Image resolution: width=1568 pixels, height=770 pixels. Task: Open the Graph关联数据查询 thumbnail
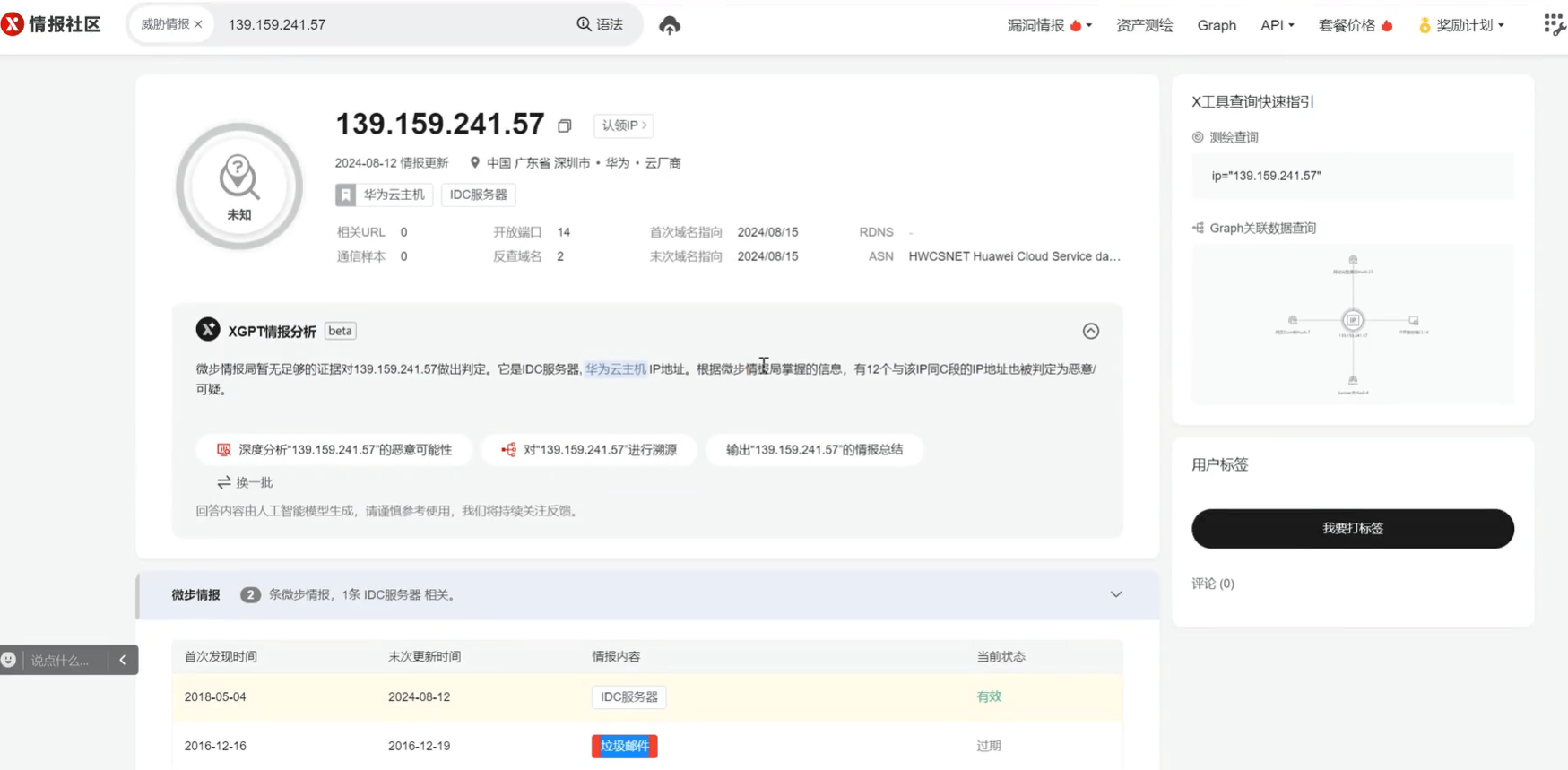pyautogui.click(x=1353, y=324)
